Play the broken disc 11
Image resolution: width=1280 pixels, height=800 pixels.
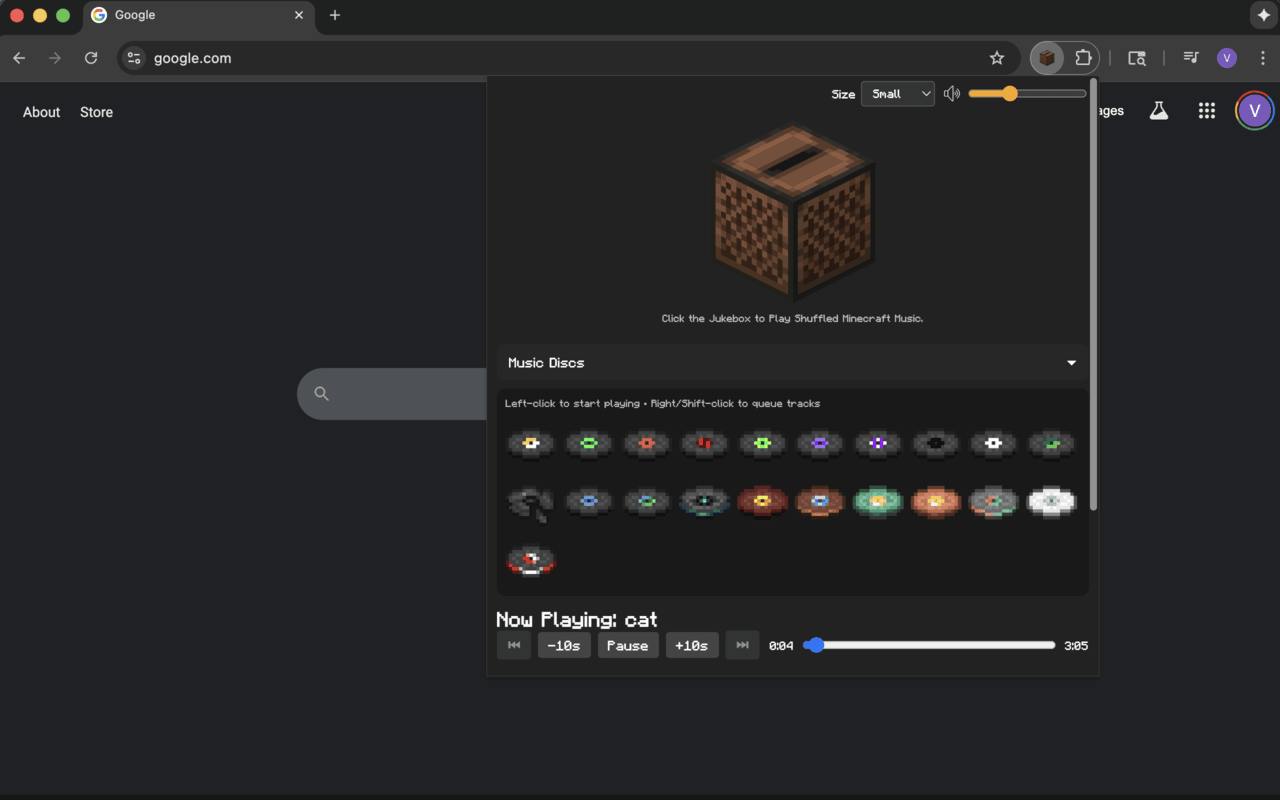tap(531, 502)
